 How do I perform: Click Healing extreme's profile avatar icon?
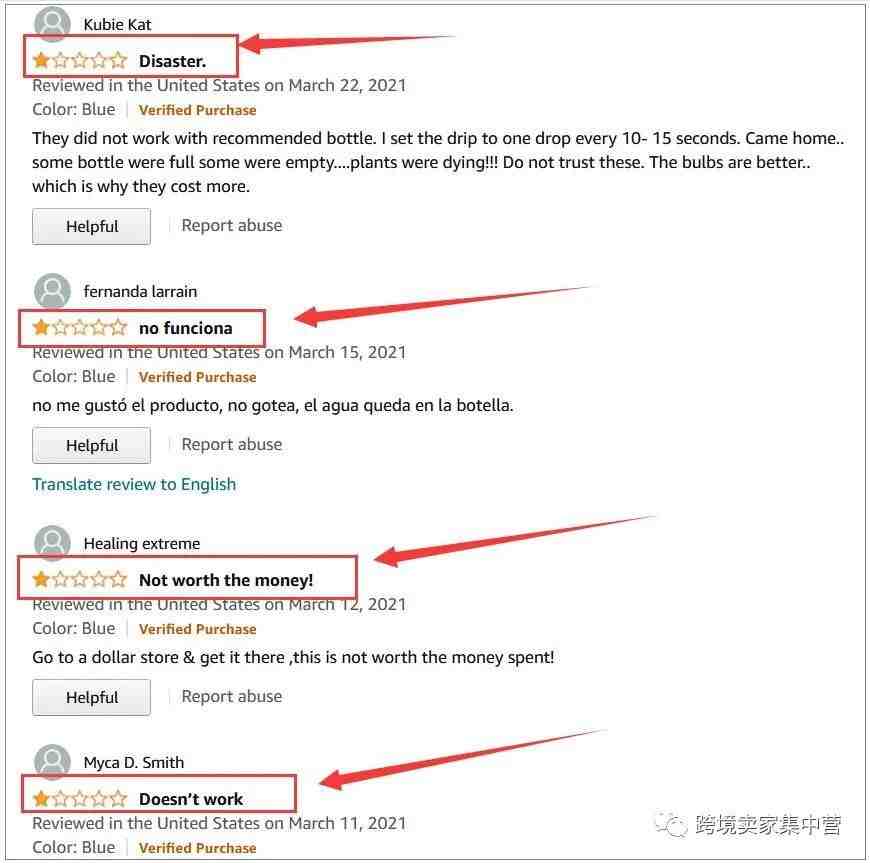(x=52, y=543)
